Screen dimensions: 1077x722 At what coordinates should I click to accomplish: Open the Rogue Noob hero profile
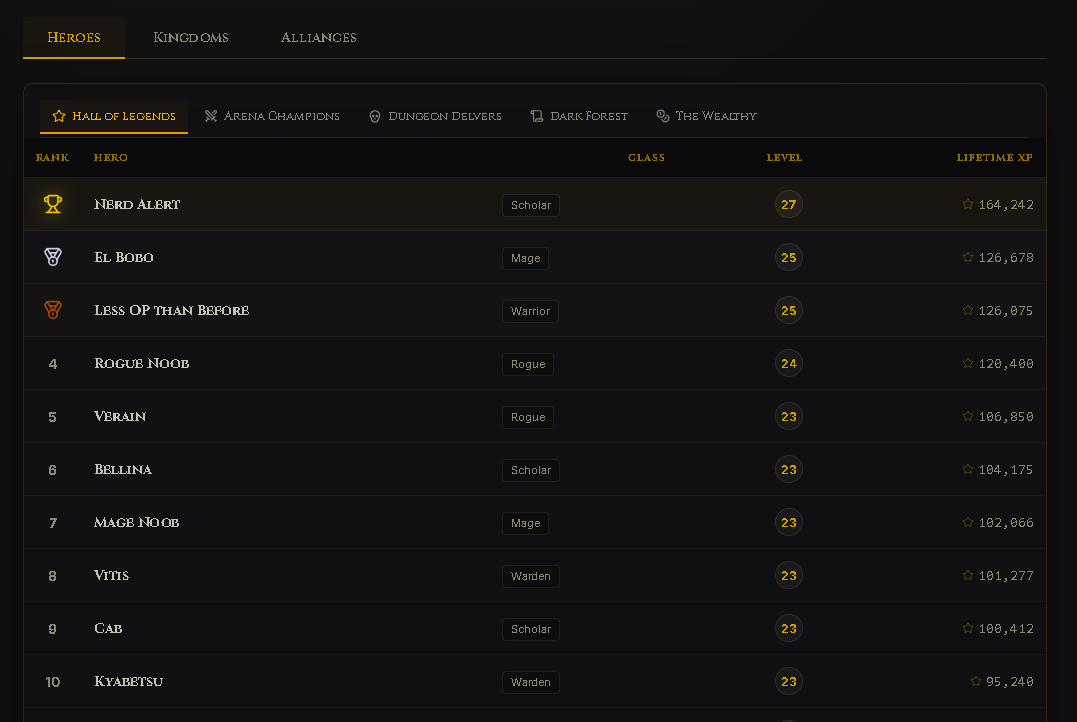pos(141,363)
